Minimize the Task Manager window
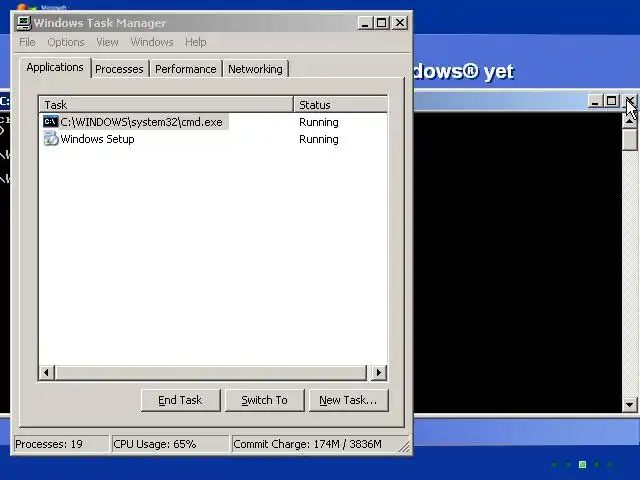The height and width of the screenshot is (480, 640). tap(365, 23)
